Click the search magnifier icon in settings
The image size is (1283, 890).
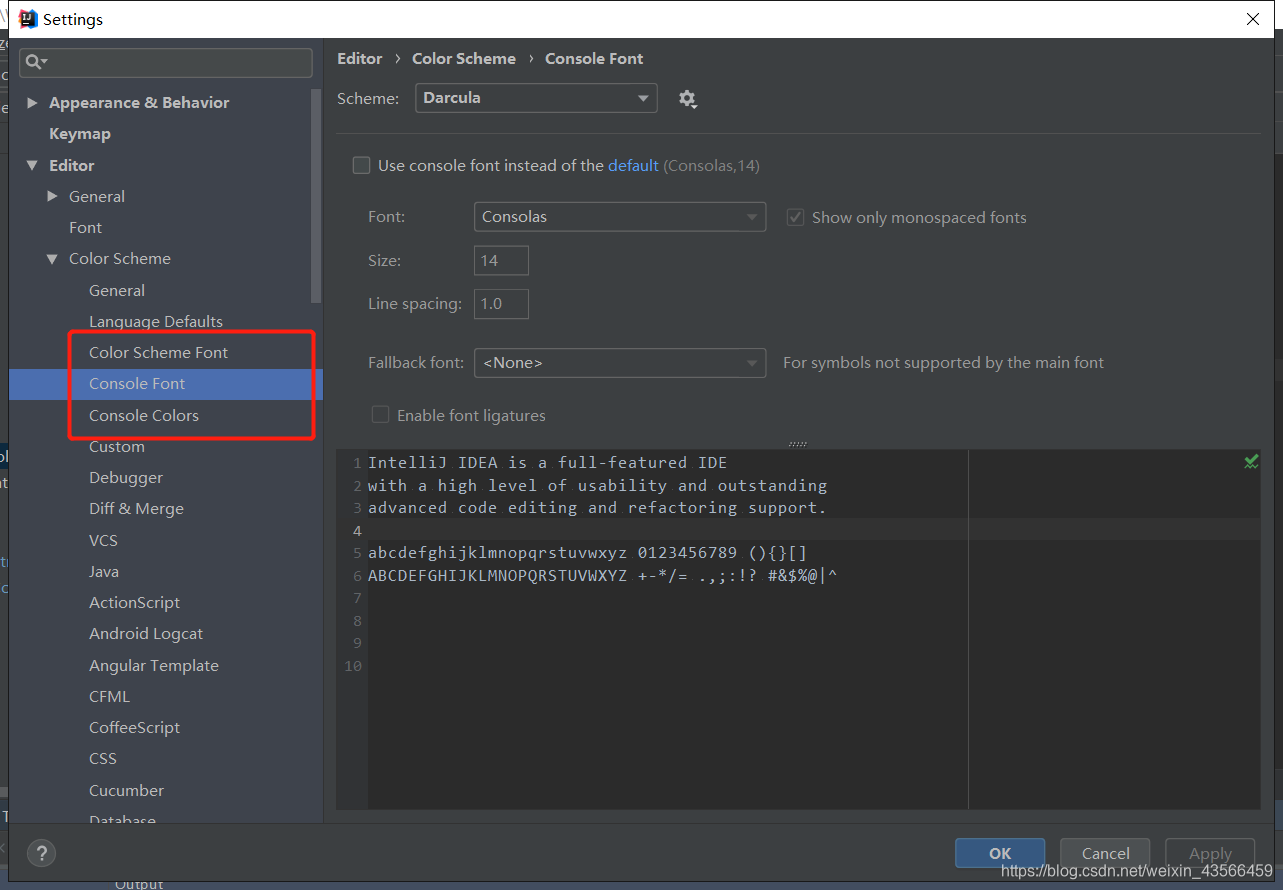[x=35, y=62]
